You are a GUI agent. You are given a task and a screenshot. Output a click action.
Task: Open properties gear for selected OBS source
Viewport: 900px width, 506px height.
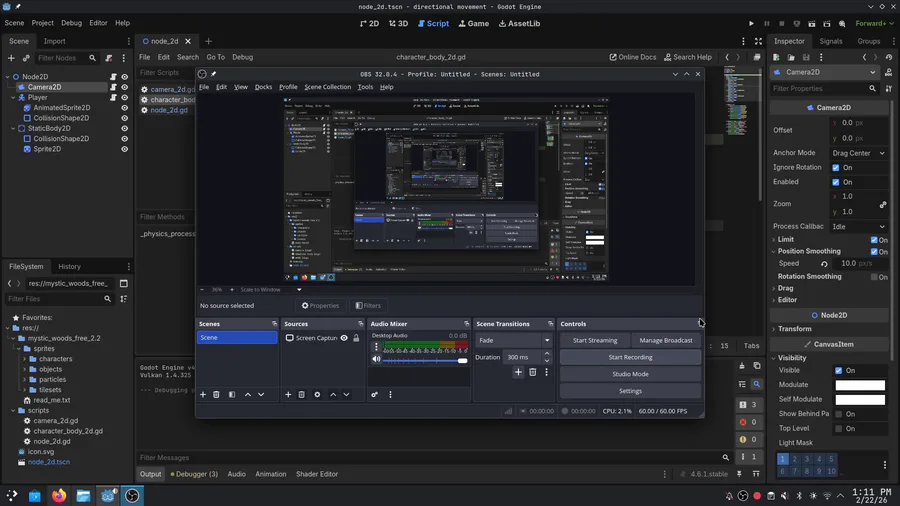pos(317,395)
